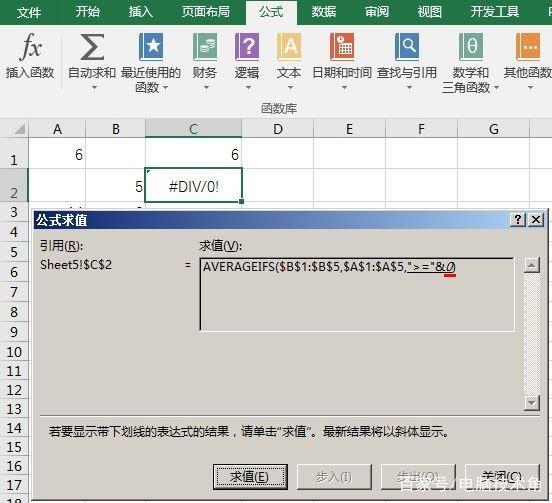This screenshot has width=552, height=503.
Task: Select column A header
Action: [x=57, y=129]
